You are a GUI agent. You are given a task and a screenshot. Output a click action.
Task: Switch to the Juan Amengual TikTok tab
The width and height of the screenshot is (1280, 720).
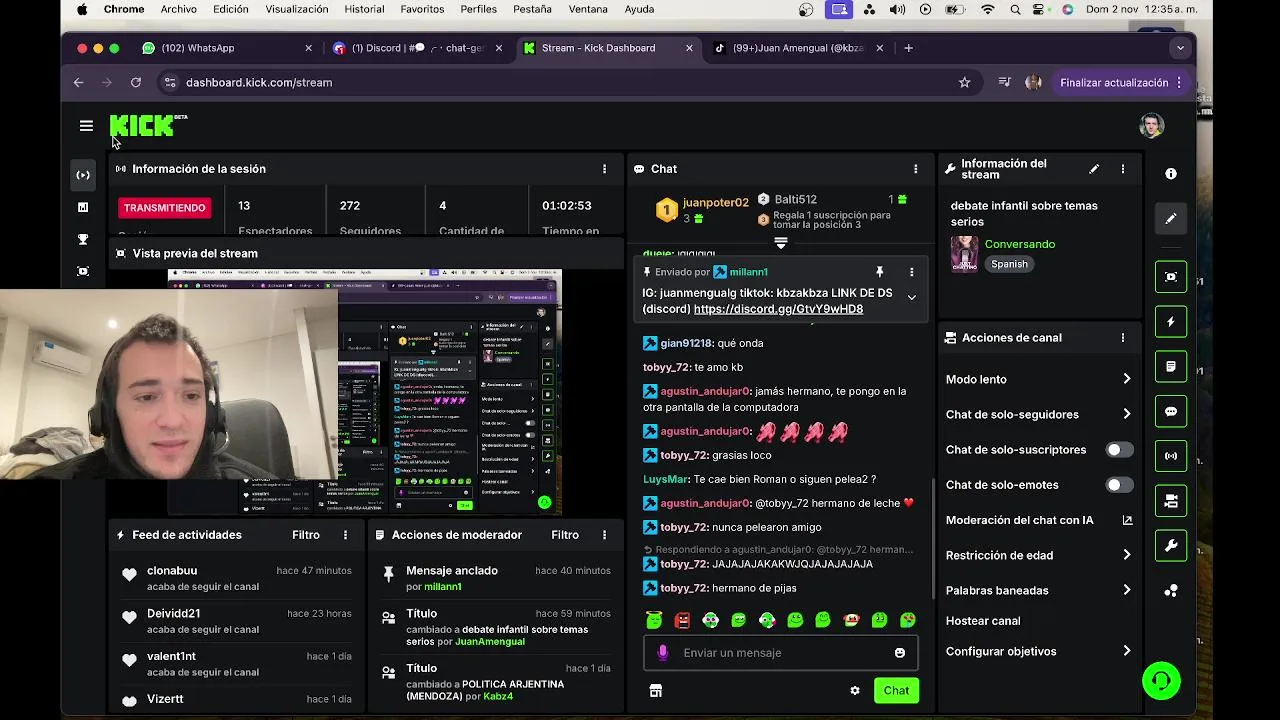(798, 48)
